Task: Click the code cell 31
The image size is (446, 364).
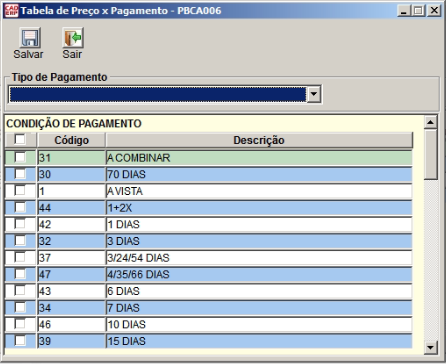Action: click(x=71, y=158)
